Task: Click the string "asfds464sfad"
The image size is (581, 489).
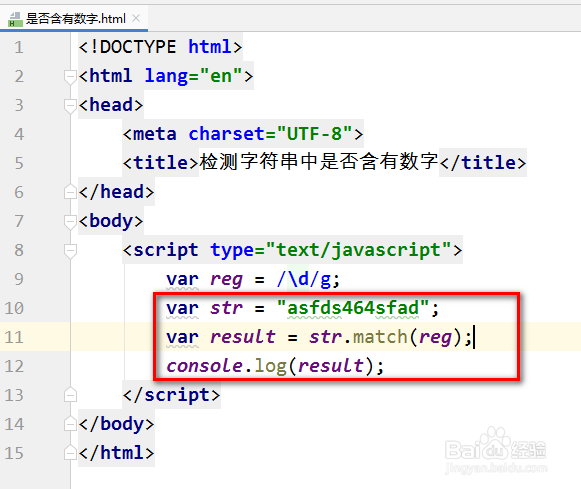Action: click(353, 308)
